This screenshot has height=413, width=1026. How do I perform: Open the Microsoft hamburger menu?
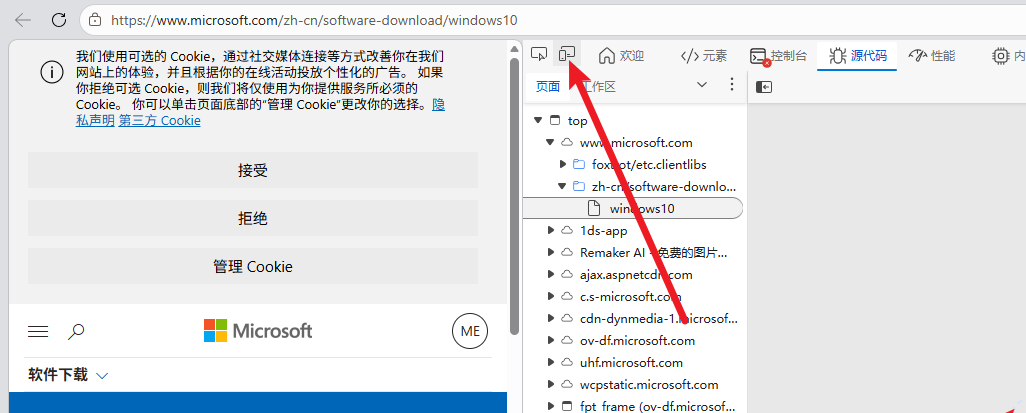tap(38, 332)
